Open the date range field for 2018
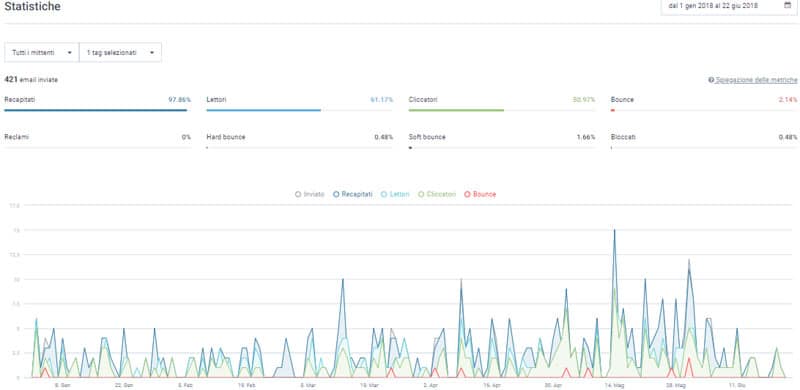This screenshot has height=390, width=800. click(x=729, y=6)
